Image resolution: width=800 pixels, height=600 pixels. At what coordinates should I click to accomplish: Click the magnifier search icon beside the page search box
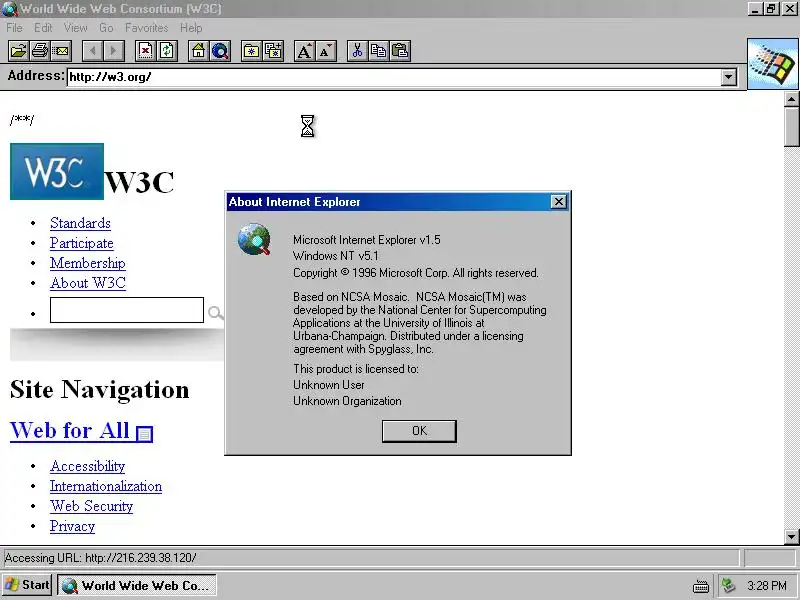(x=215, y=312)
